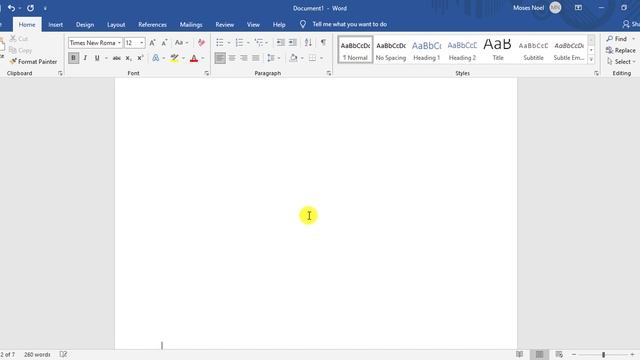Apply the Normal style
The image size is (640, 360).
356,50
